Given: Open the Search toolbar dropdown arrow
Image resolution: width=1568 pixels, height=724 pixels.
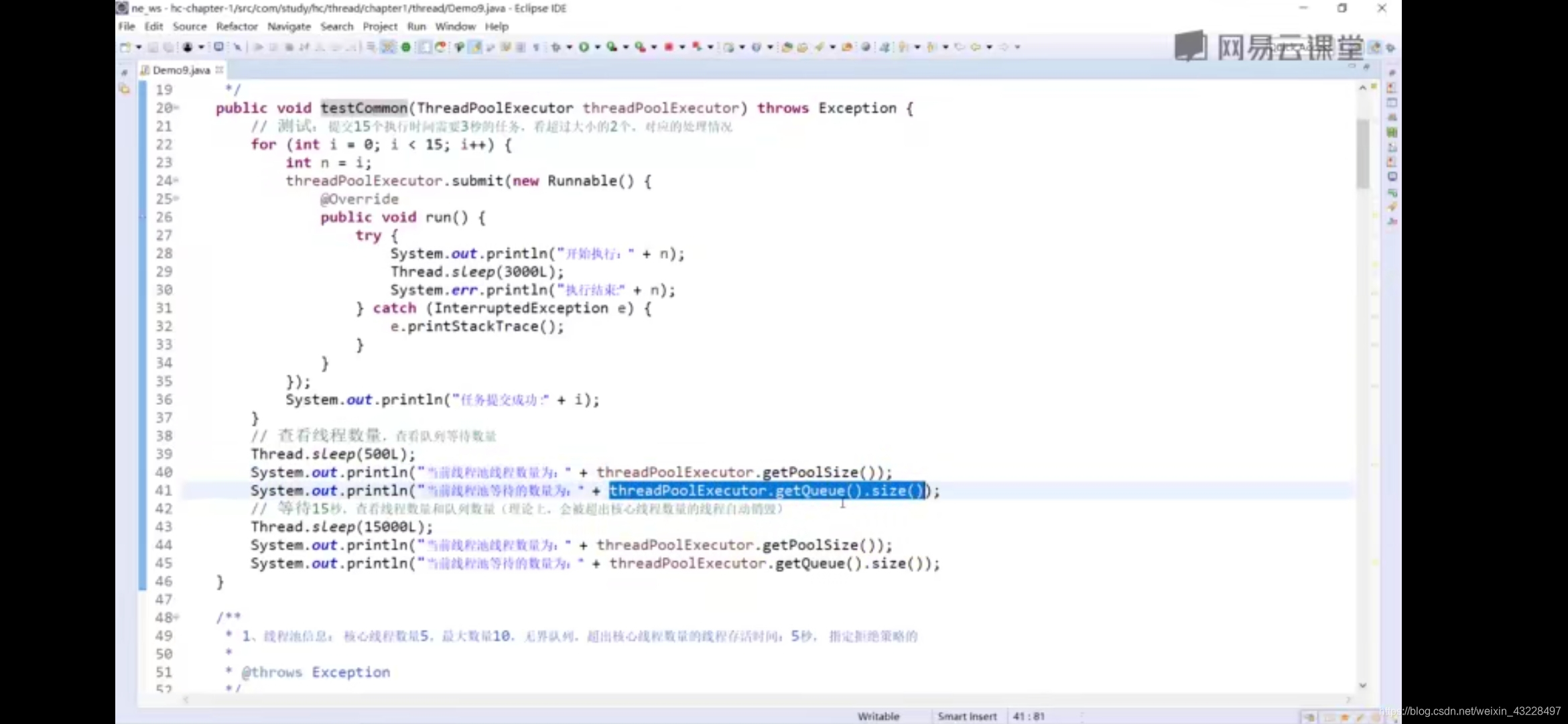Looking at the screenshot, I should point(832,47).
